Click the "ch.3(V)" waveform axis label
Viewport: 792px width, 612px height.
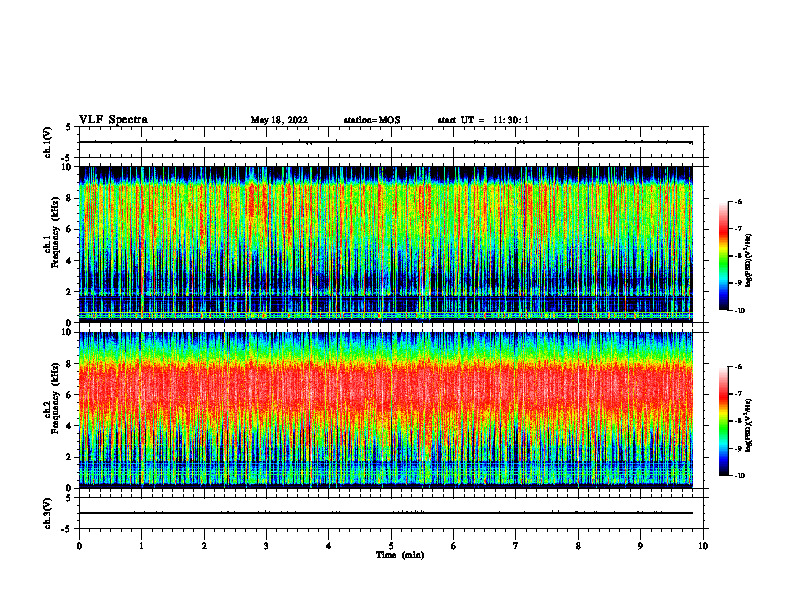[47, 513]
